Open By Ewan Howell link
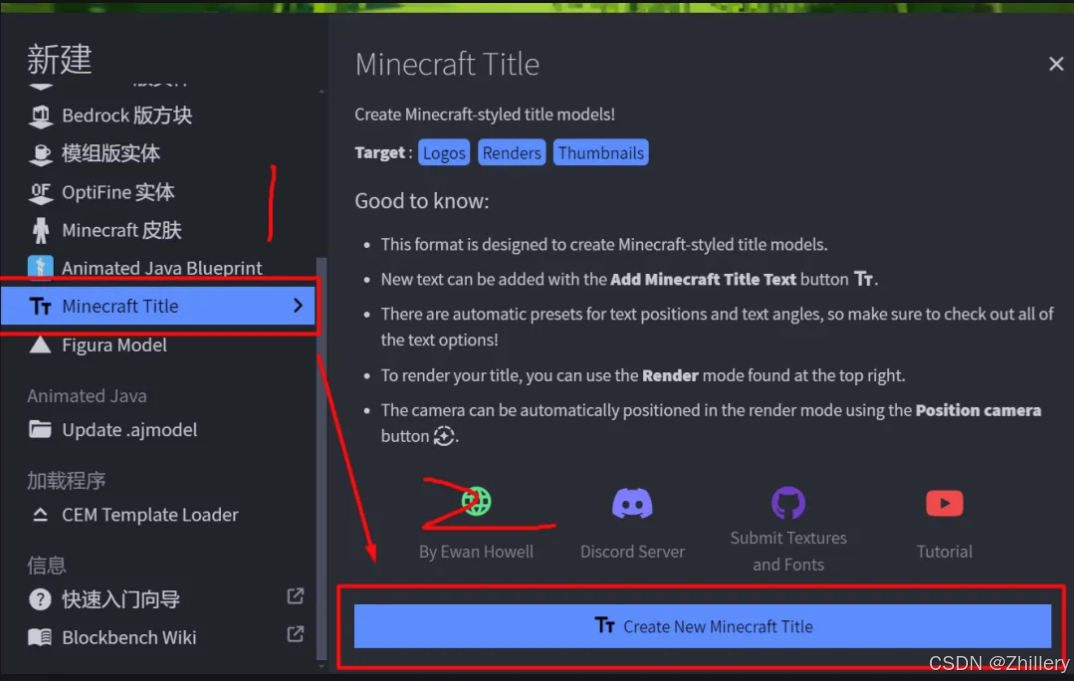 (x=476, y=552)
